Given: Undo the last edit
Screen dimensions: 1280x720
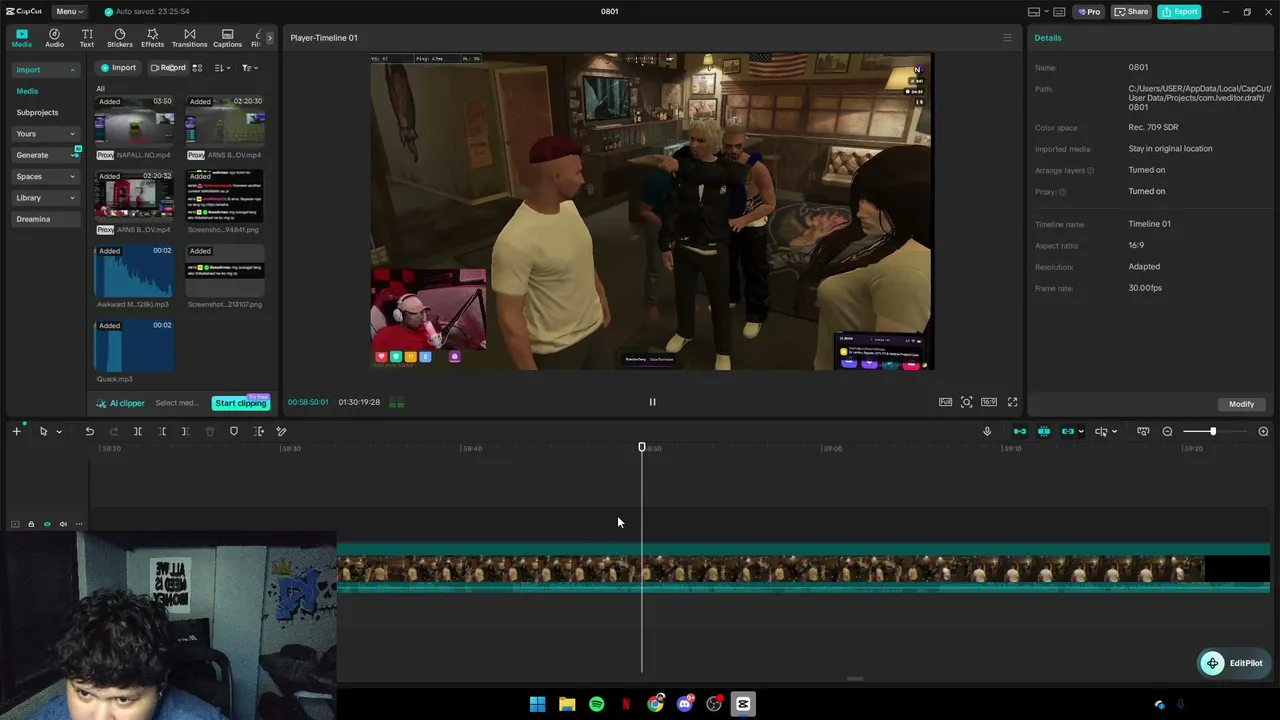Looking at the screenshot, I should [x=89, y=431].
